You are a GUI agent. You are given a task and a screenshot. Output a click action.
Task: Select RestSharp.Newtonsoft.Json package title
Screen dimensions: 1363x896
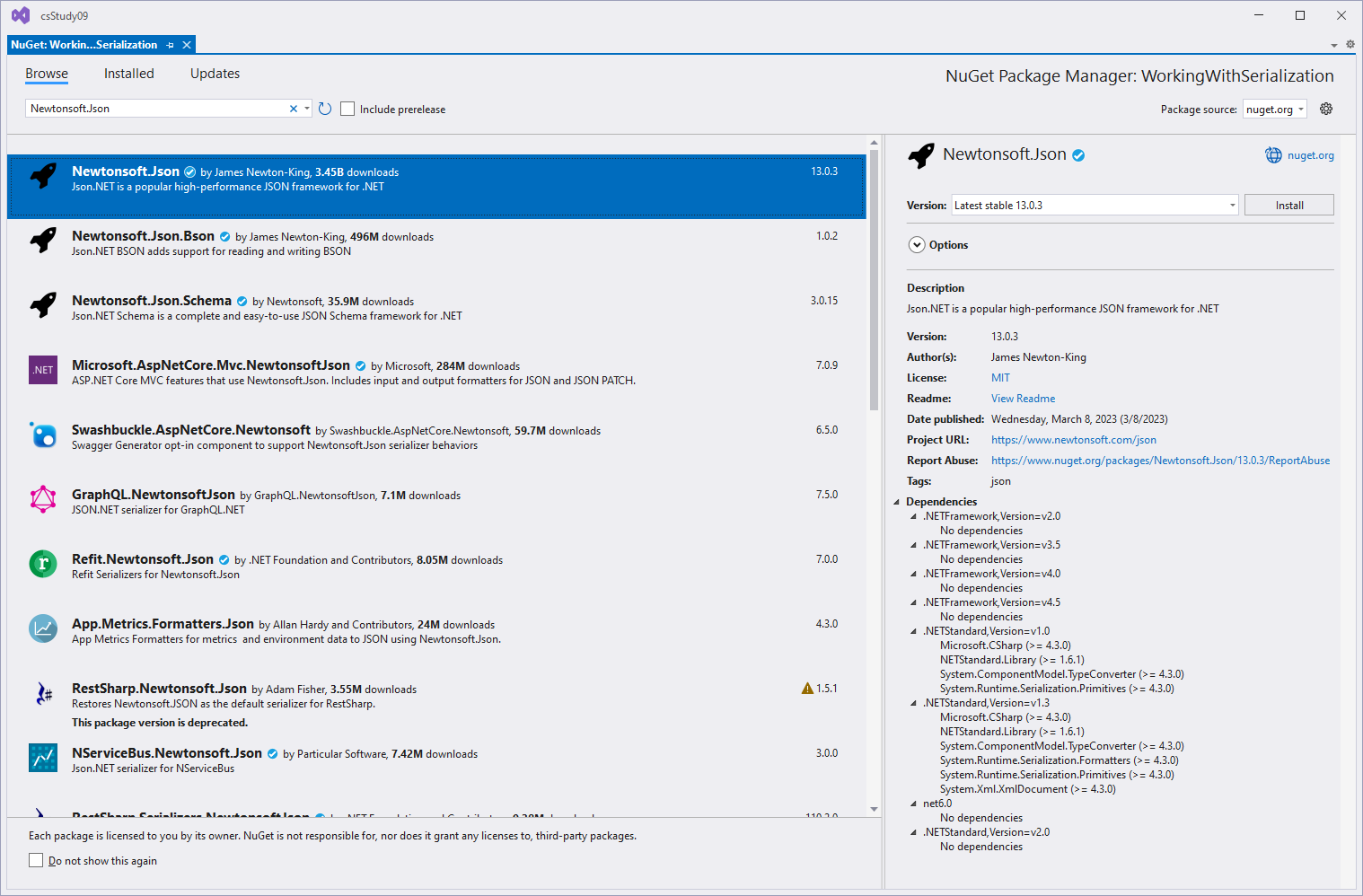click(159, 689)
